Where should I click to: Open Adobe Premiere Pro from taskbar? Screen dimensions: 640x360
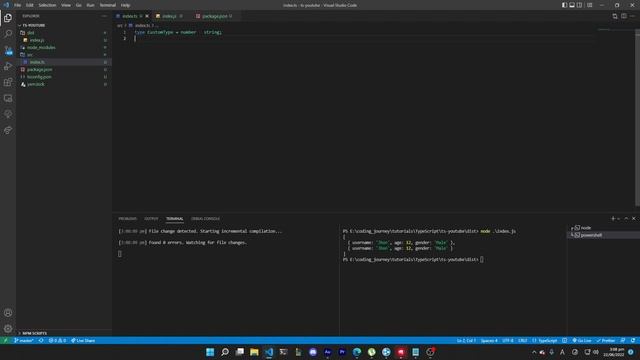pyautogui.click(x=342, y=352)
